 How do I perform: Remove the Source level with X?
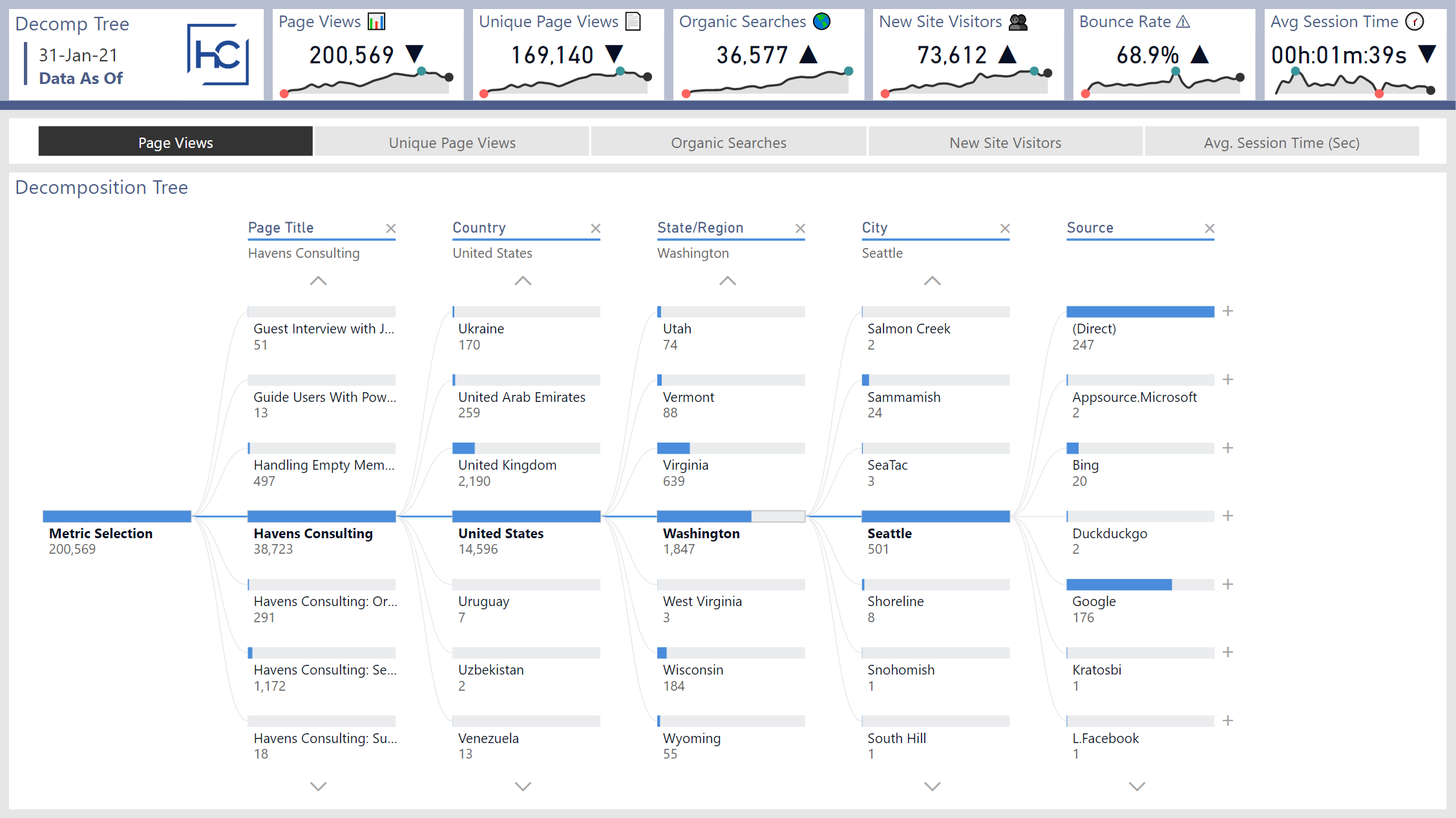1209,228
